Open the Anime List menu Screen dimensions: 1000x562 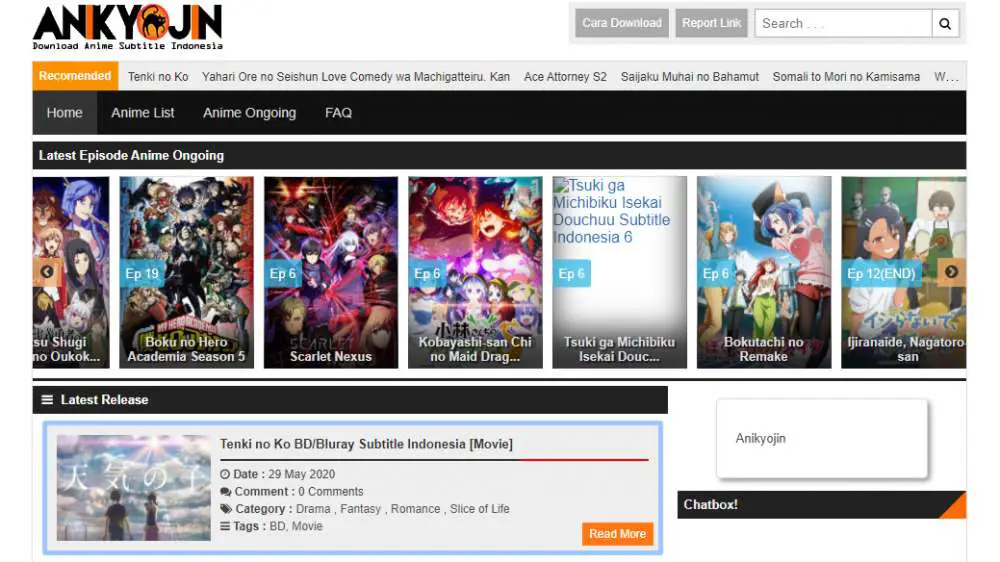(142, 113)
